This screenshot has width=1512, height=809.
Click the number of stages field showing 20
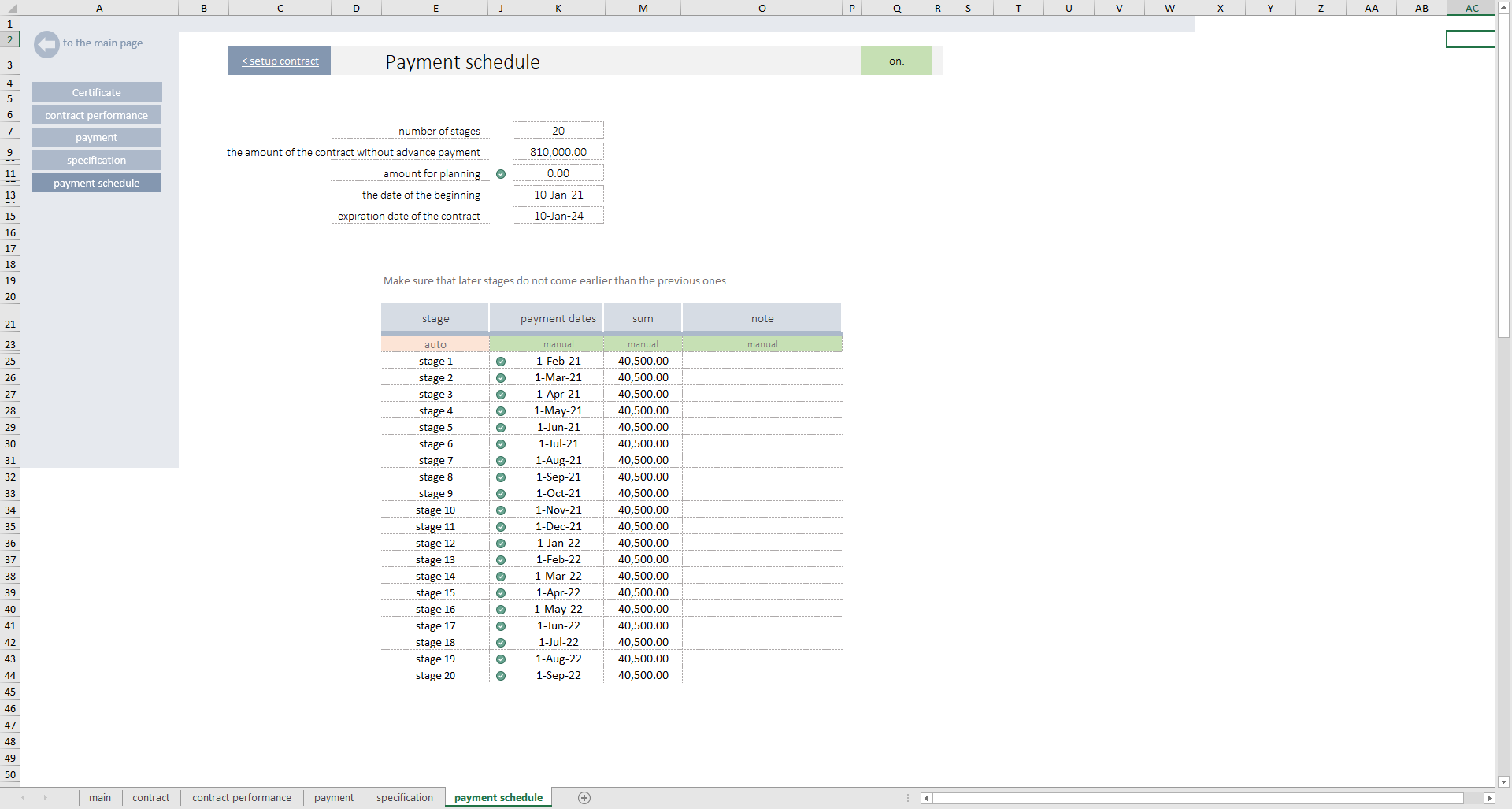pyautogui.click(x=558, y=131)
